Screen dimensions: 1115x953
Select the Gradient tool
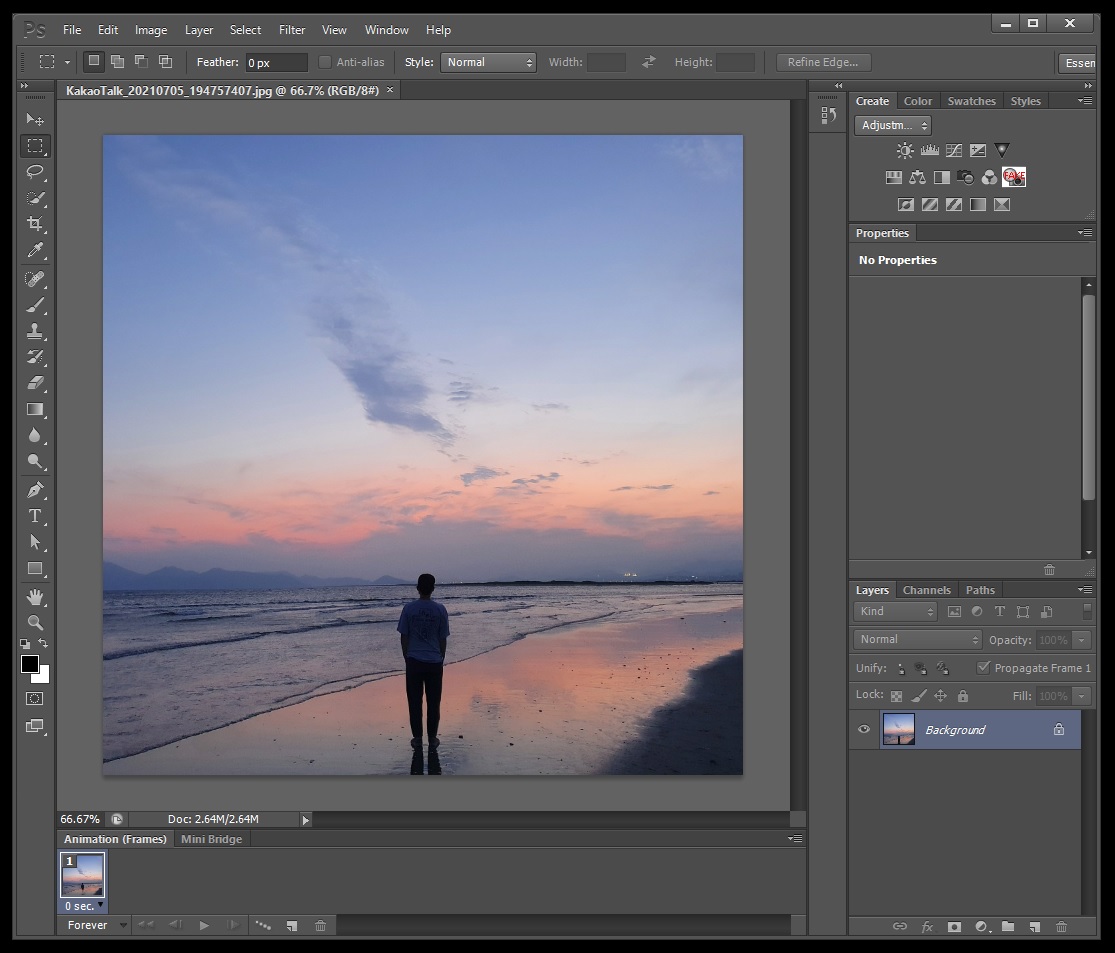click(34, 409)
